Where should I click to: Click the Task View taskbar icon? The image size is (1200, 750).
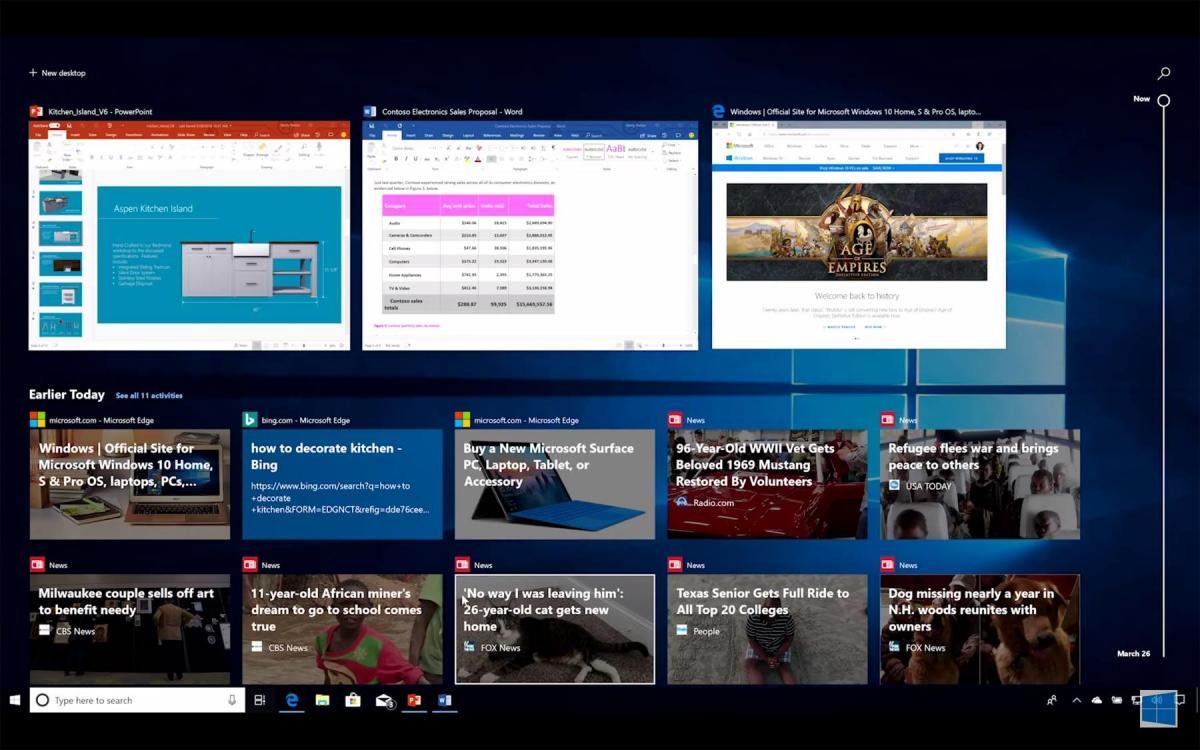pos(260,700)
